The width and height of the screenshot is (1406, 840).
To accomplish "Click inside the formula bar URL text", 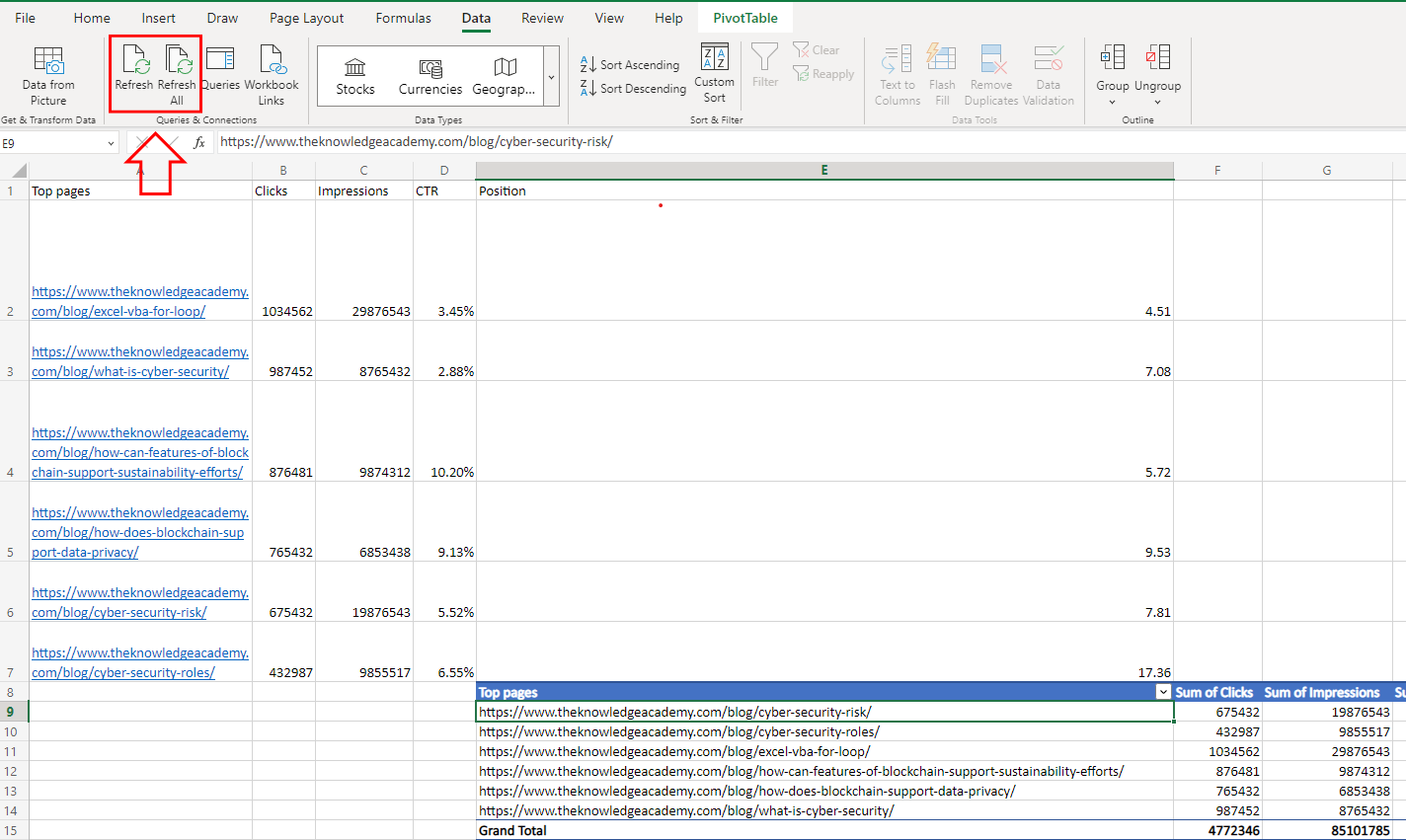I will tap(416, 142).
